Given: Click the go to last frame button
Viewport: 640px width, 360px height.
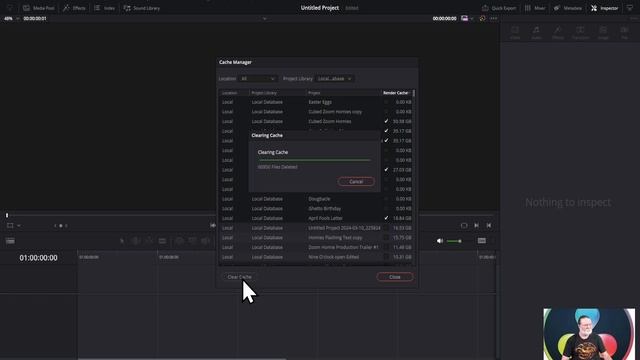Looking at the screenshot, I should point(489,225).
